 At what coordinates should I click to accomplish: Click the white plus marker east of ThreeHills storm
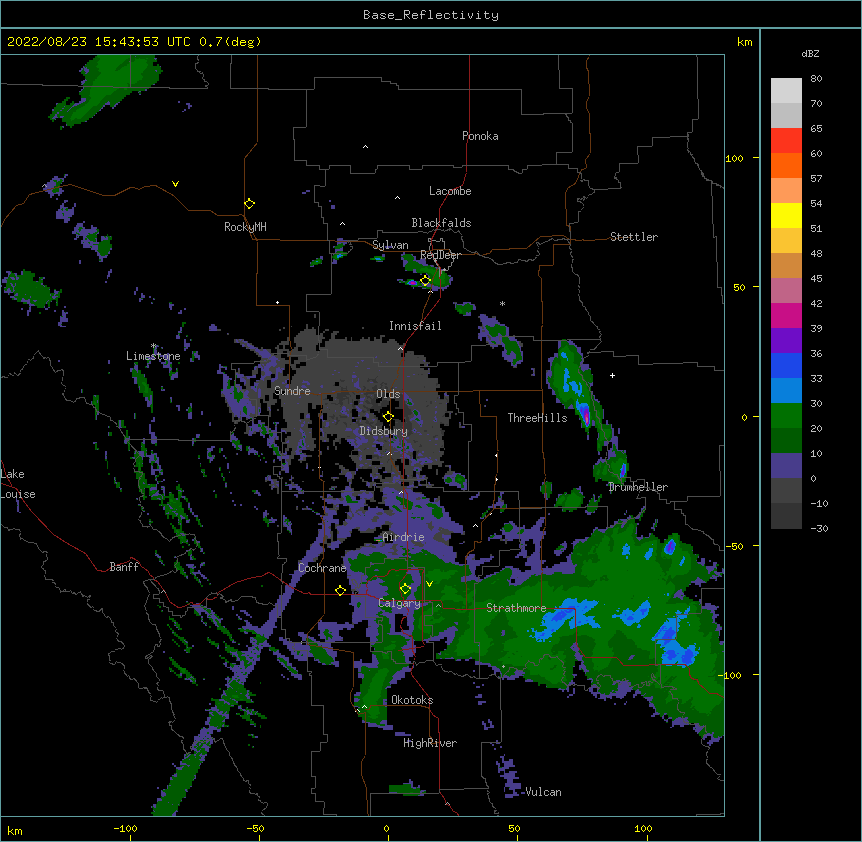coord(612,375)
